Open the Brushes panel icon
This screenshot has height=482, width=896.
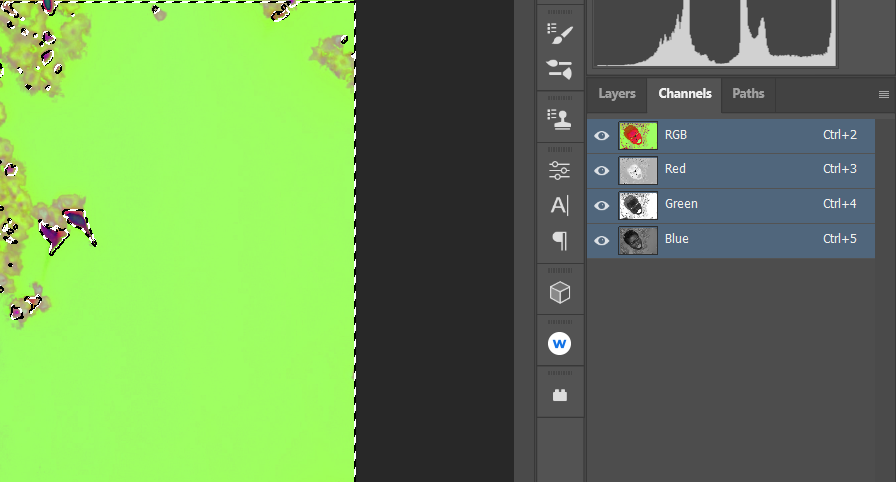(x=559, y=69)
